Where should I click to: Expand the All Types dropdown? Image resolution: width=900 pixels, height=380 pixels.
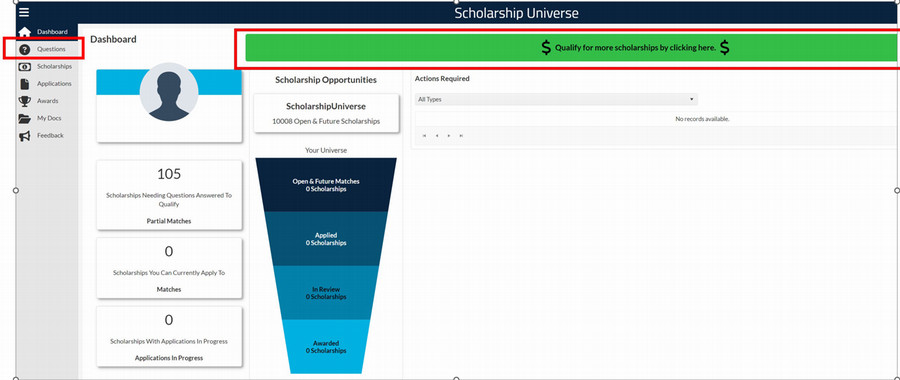tap(556, 99)
